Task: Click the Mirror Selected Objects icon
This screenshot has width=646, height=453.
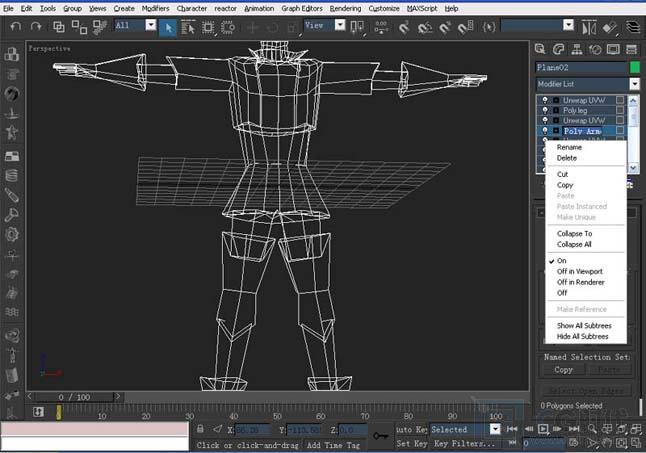Action: coord(589,28)
